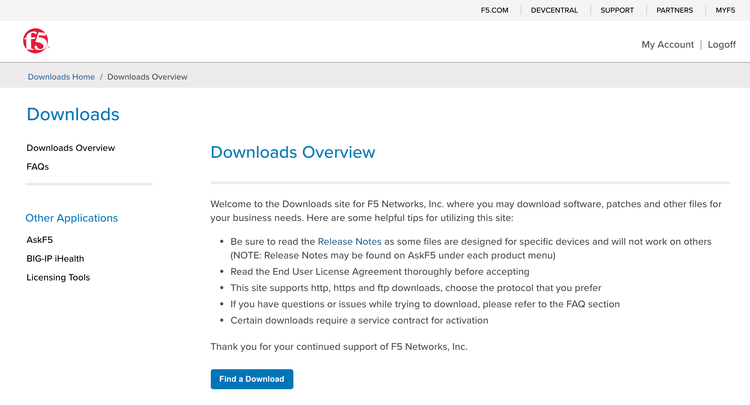Click the F5 logo
750x405 pixels.
[35, 41]
